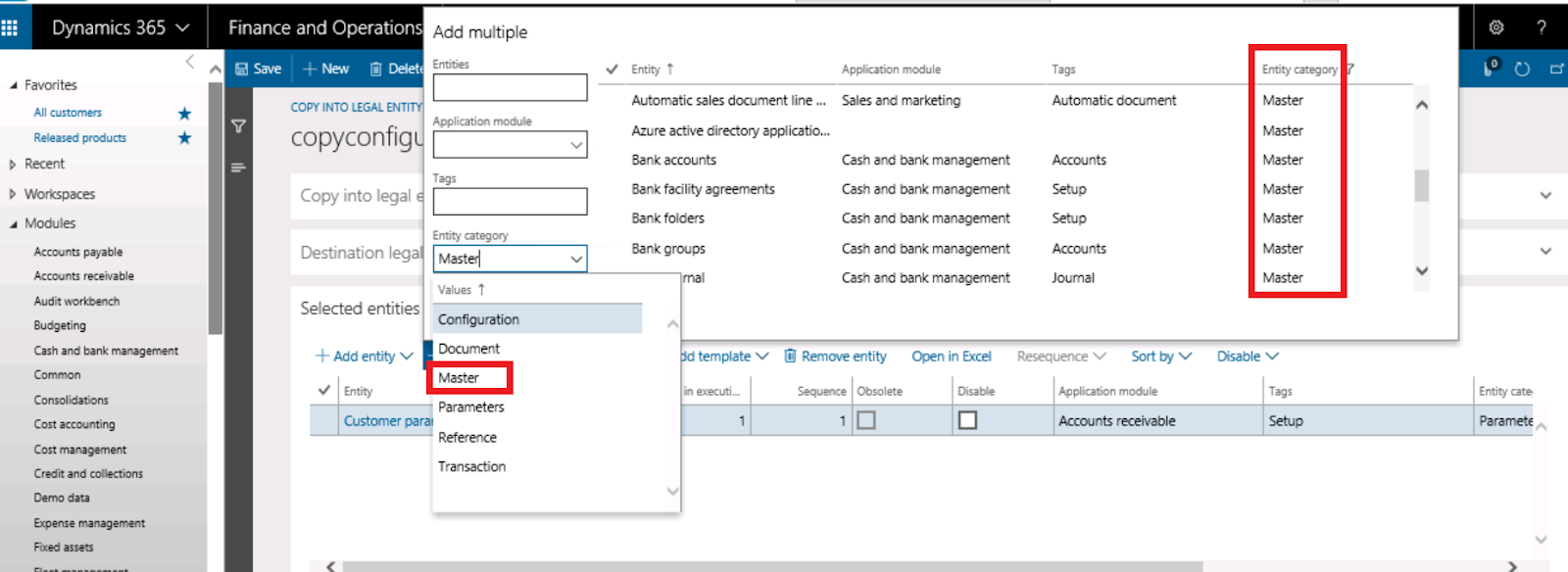Open the Resequence dropdown
This screenshot has width=1568, height=572.
pos(1061,357)
